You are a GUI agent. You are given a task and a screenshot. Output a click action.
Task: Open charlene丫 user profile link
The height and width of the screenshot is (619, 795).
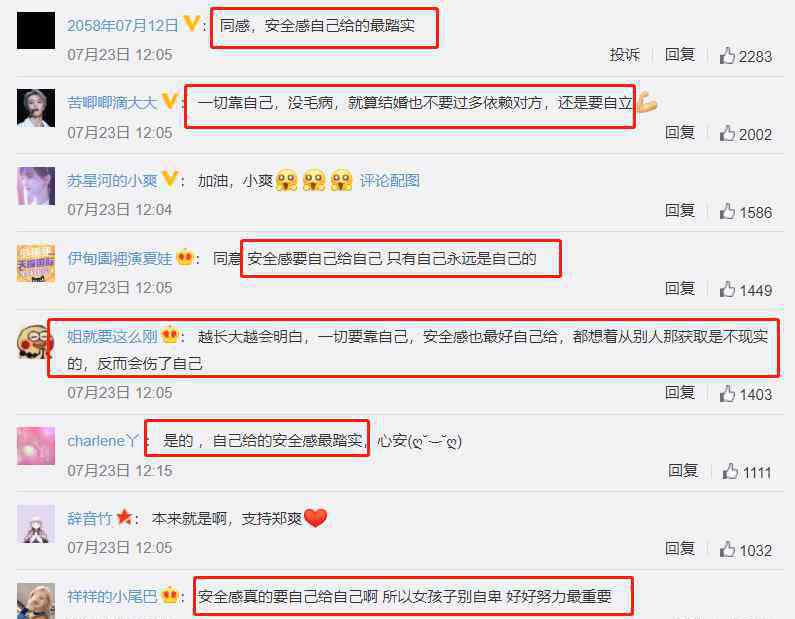coord(102,441)
